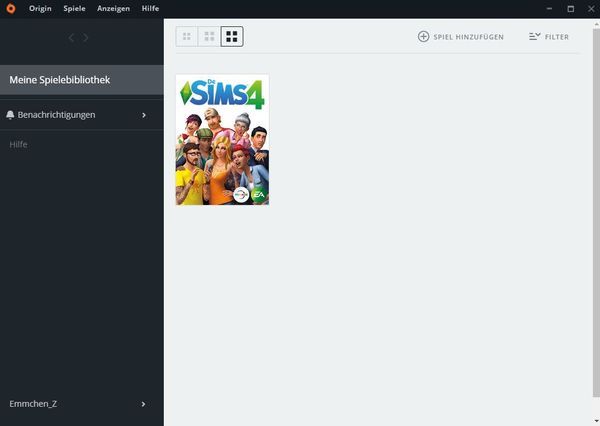Expand the Emmchen_Z chevron
Viewport: 600px width, 426px height.
pos(143,404)
